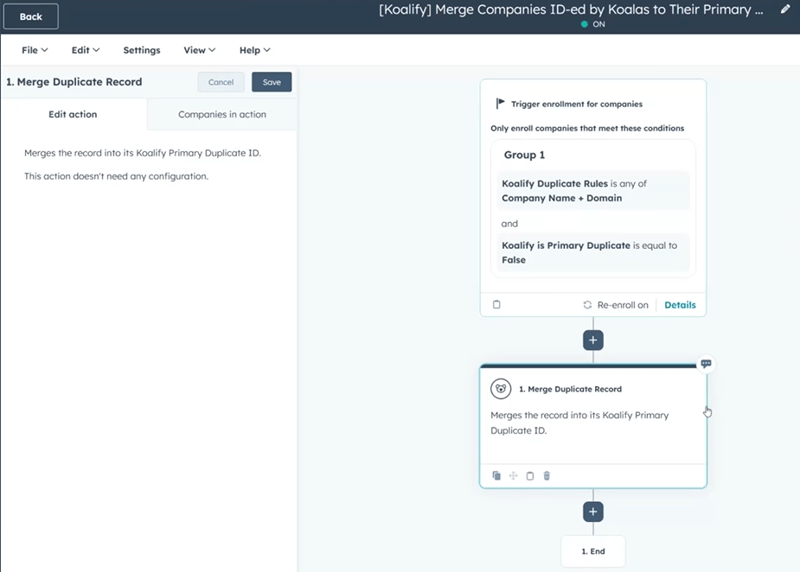
Task: Click the Cancel button
Action: point(221,82)
